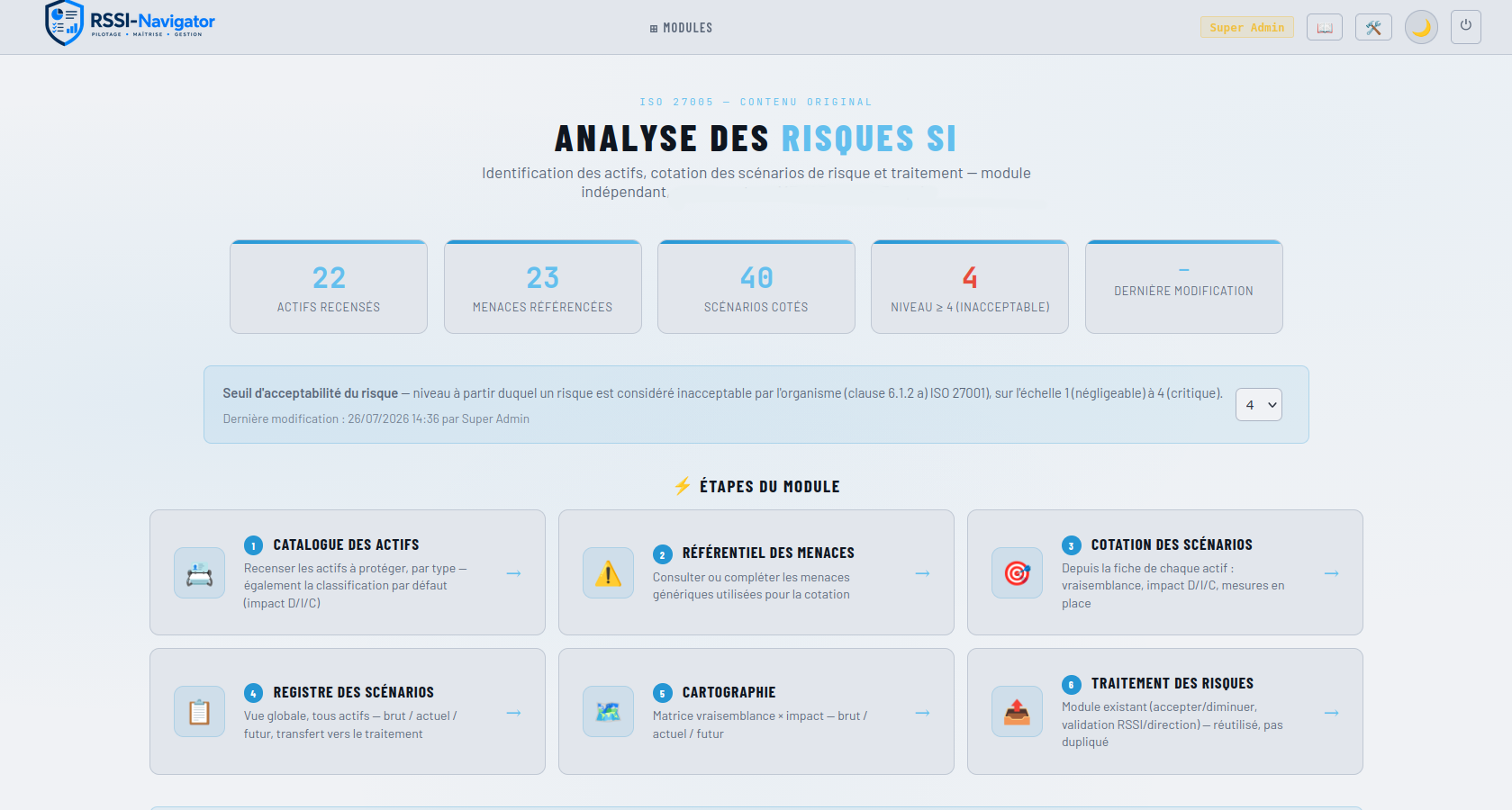Click the 23 Menaces référencées stat card
Image resolution: width=1512 pixels, height=810 pixels.
pyautogui.click(x=542, y=287)
